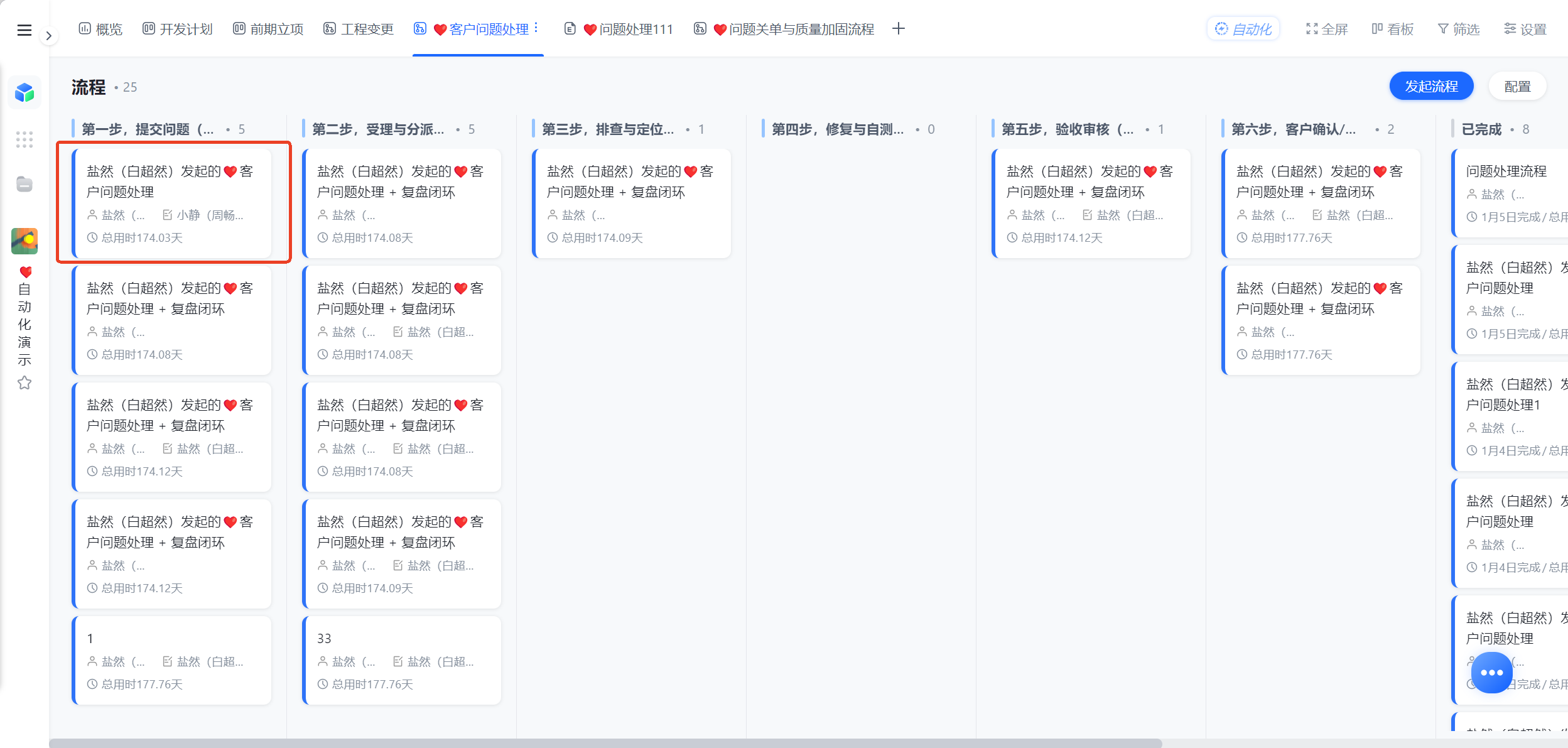Click the 流程 heading
This screenshot has height=748, width=1568.
[x=89, y=87]
